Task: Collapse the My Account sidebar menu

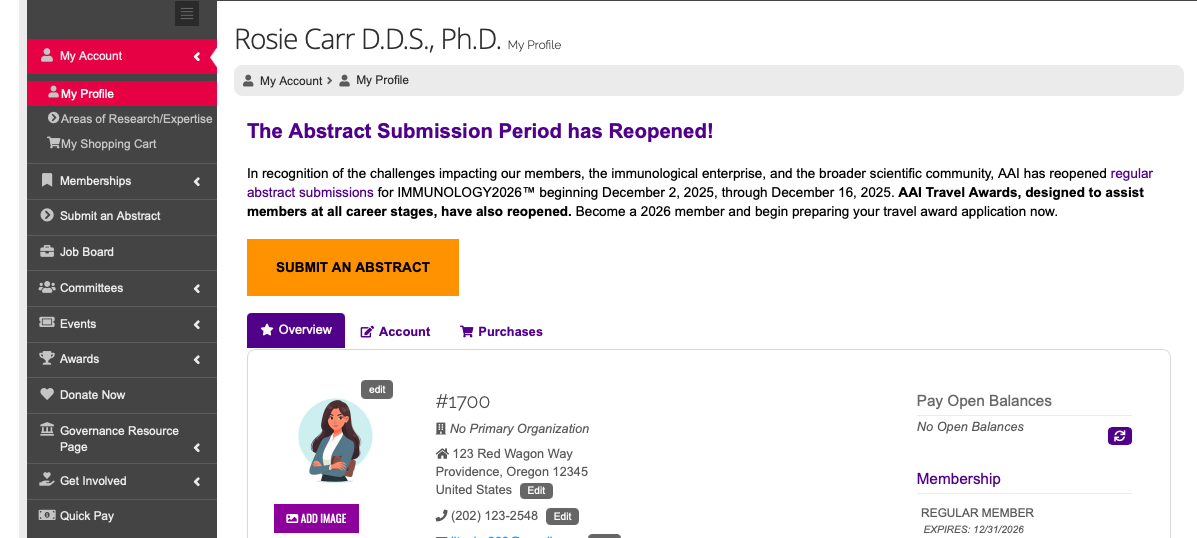Action: tap(197, 57)
